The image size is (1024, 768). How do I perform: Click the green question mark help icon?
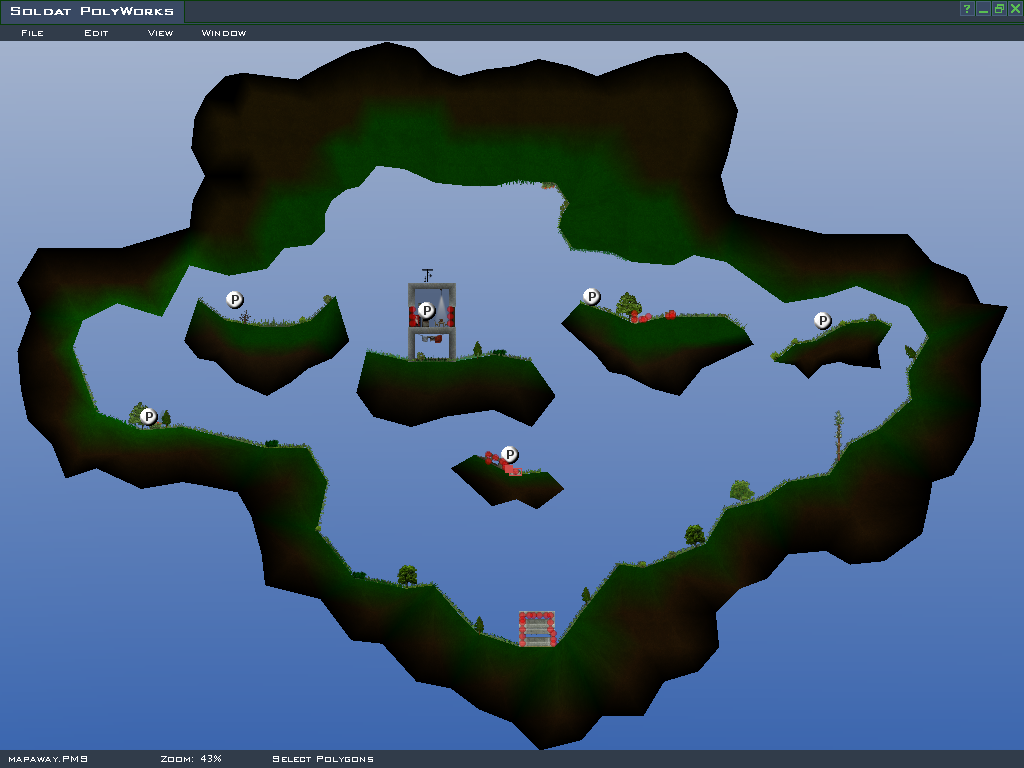(x=967, y=9)
